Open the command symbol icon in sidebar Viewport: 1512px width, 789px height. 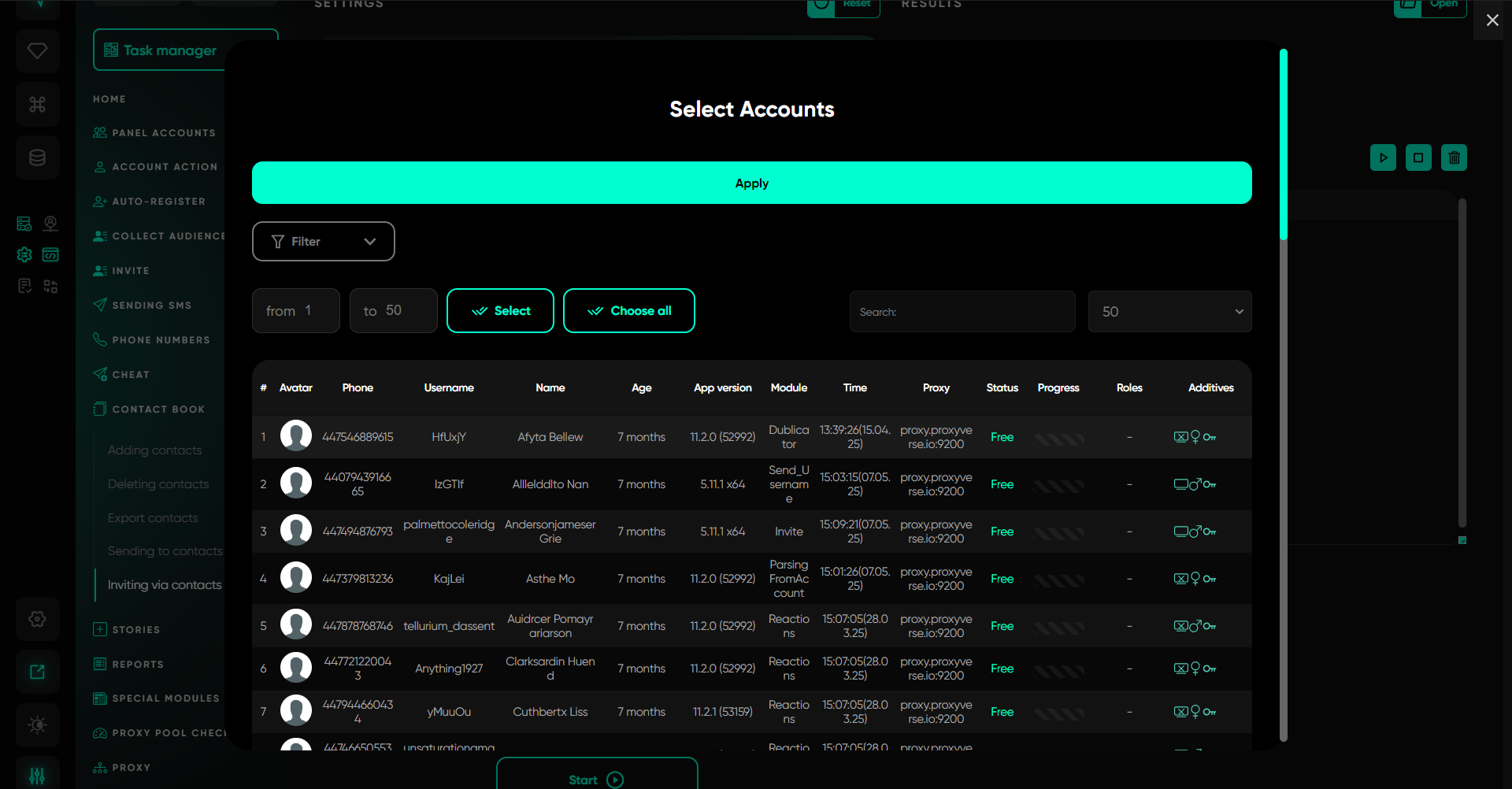coord(37,104)
